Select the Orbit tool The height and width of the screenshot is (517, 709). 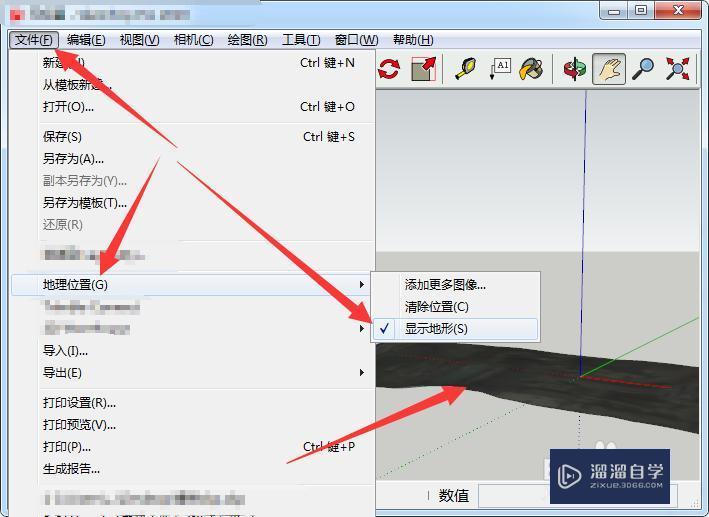pos(574,69)
